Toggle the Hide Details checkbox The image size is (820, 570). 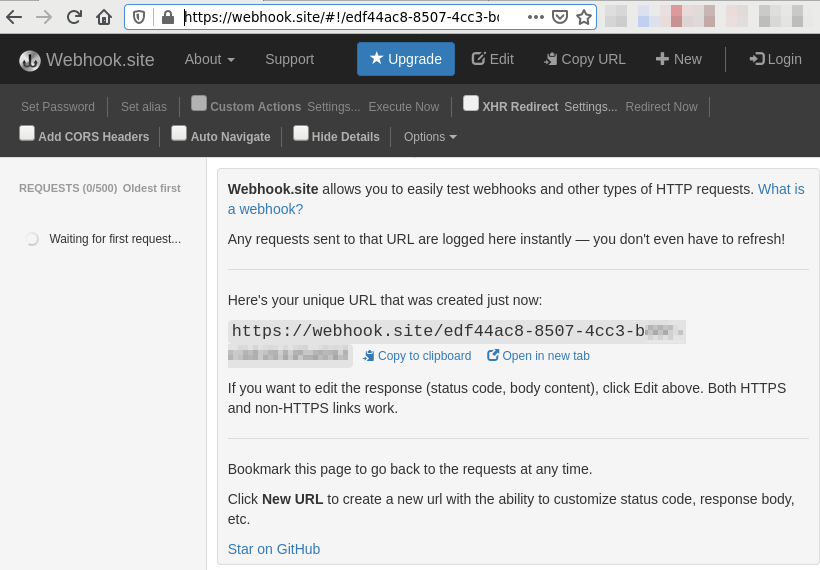coord(301,133)
